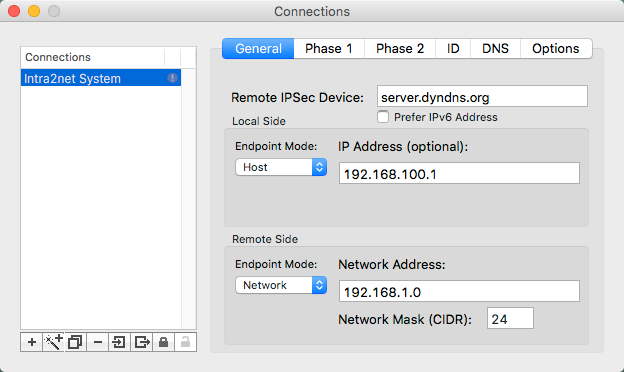Click the export connection icon
The image size is (624, 372).
[x=142, y=342]
